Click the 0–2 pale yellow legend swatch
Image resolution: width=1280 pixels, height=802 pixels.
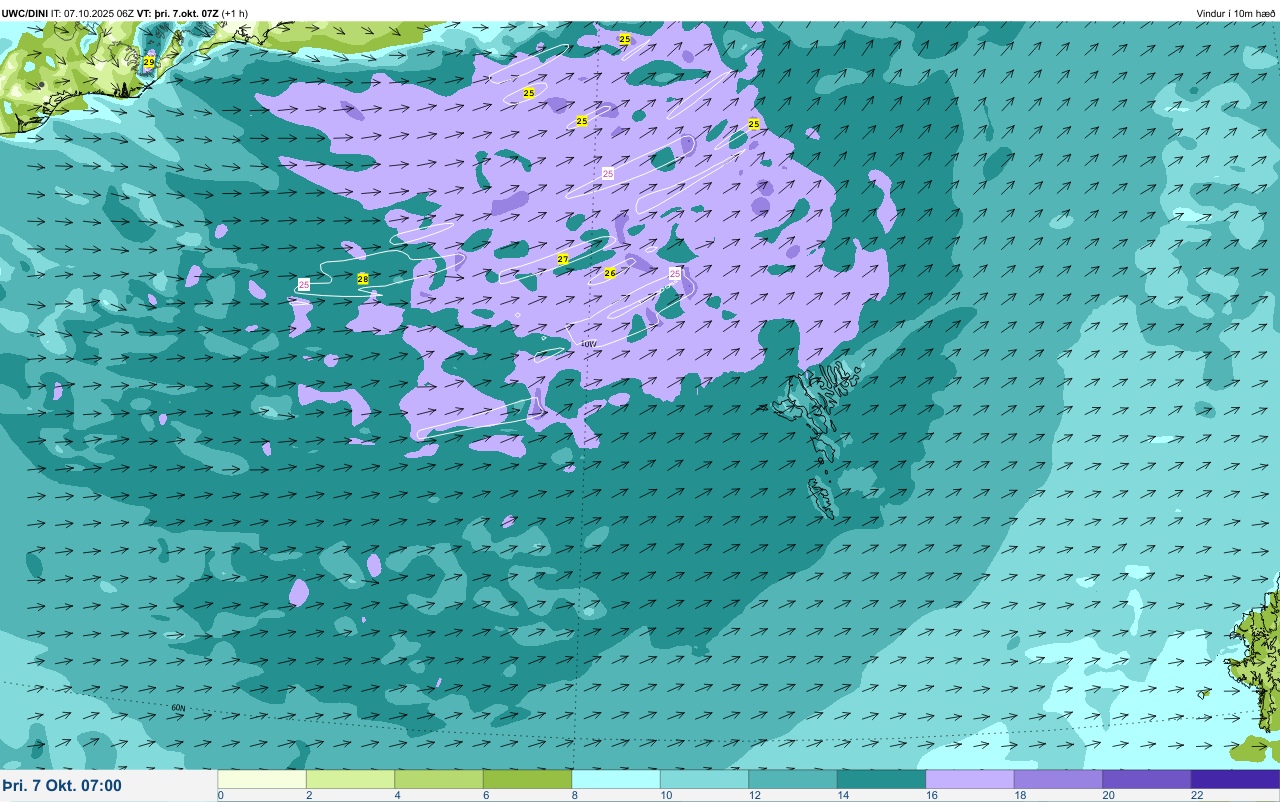[262, 779]
